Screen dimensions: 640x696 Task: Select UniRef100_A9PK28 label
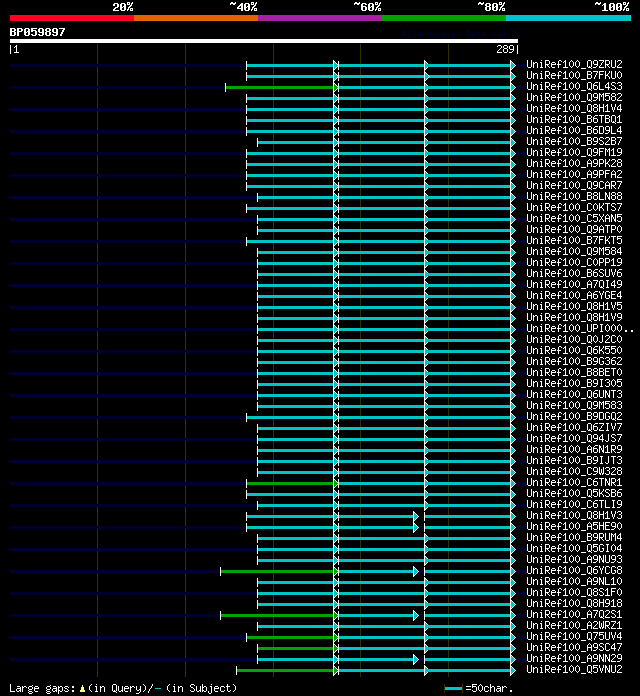click(574, 163)
